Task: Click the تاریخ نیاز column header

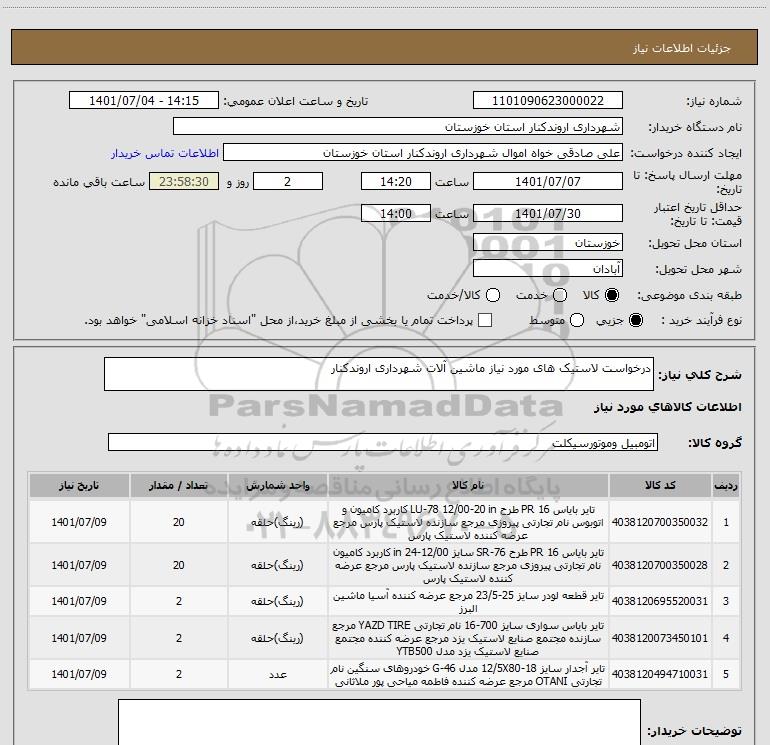Action: point(79,486)
